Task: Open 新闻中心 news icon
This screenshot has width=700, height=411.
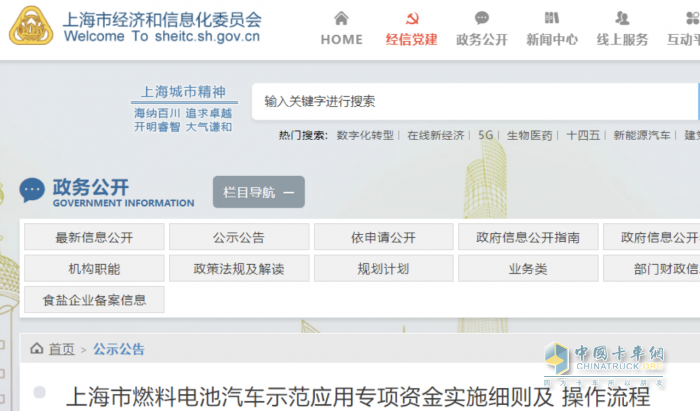Action: pos(552,18)
